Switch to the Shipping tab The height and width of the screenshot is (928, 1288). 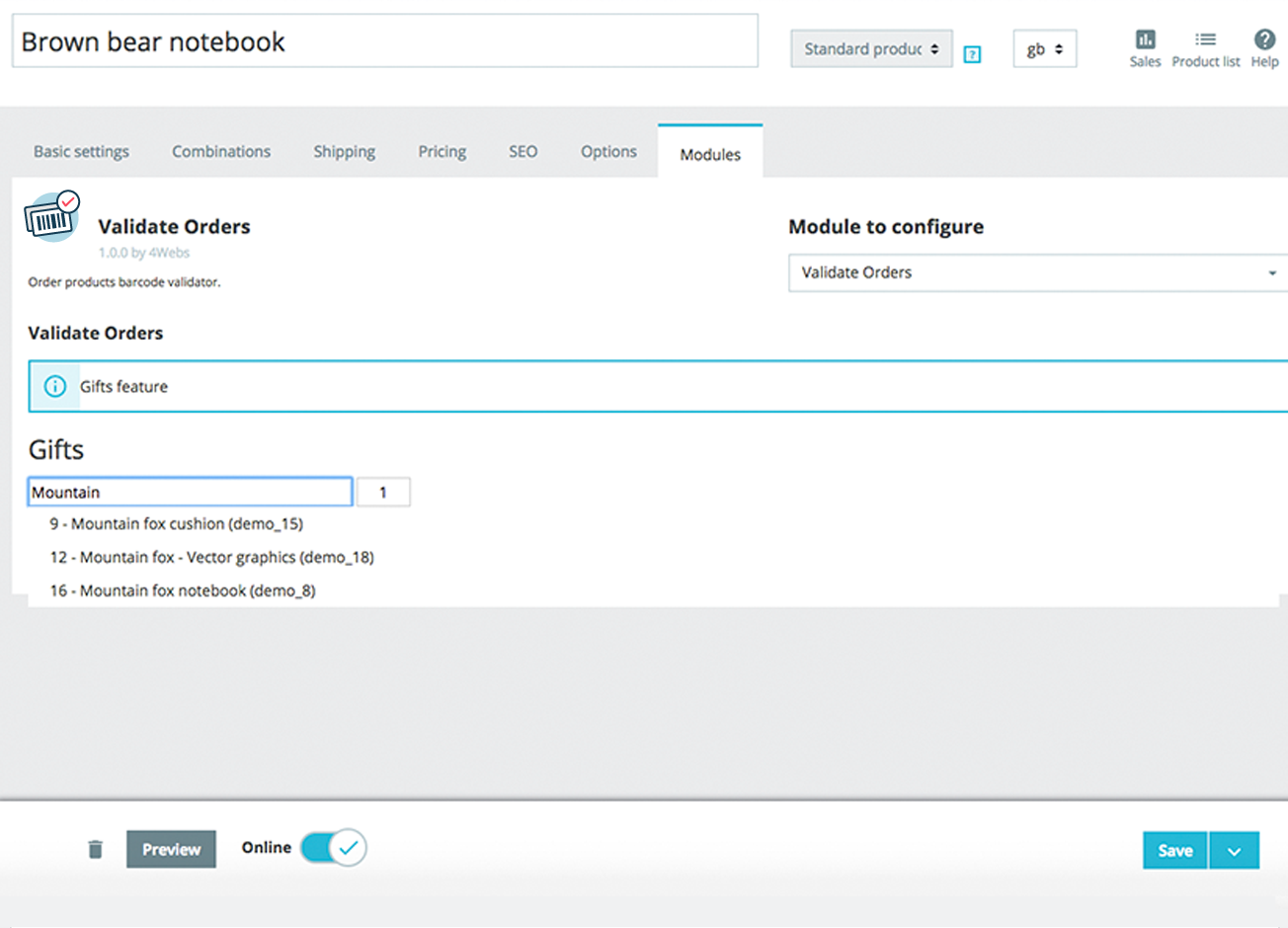click(344, 151)
